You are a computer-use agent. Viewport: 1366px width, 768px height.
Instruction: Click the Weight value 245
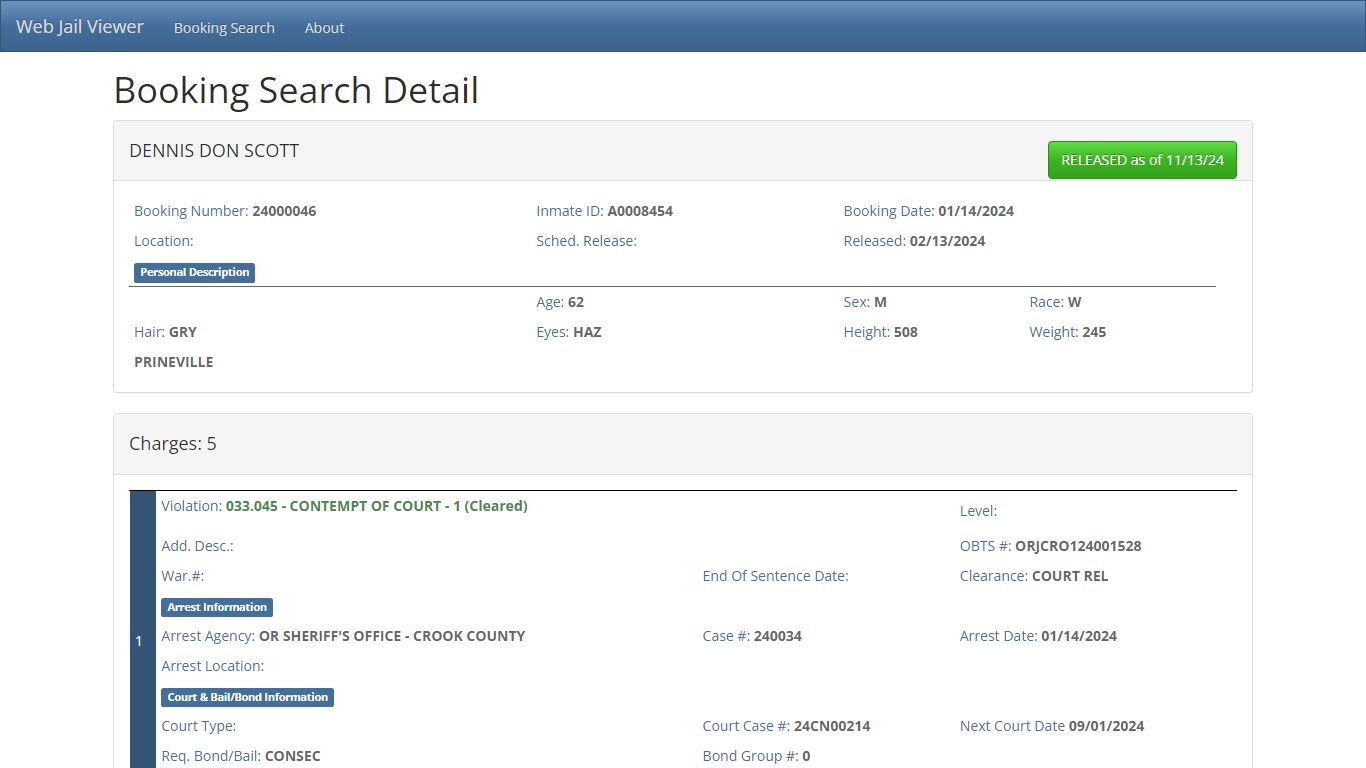coord(1094,332)
